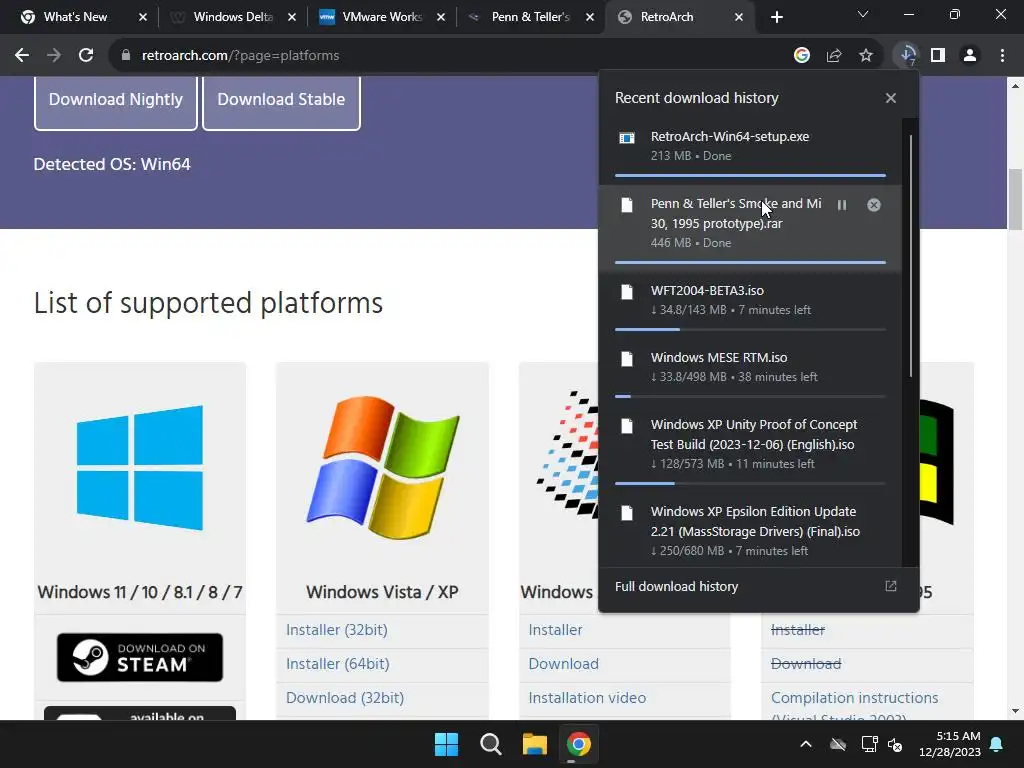The image size is (1024, 768).
Task: Pause the Penn & Teller's rar download
Action: tap(842, 205)
